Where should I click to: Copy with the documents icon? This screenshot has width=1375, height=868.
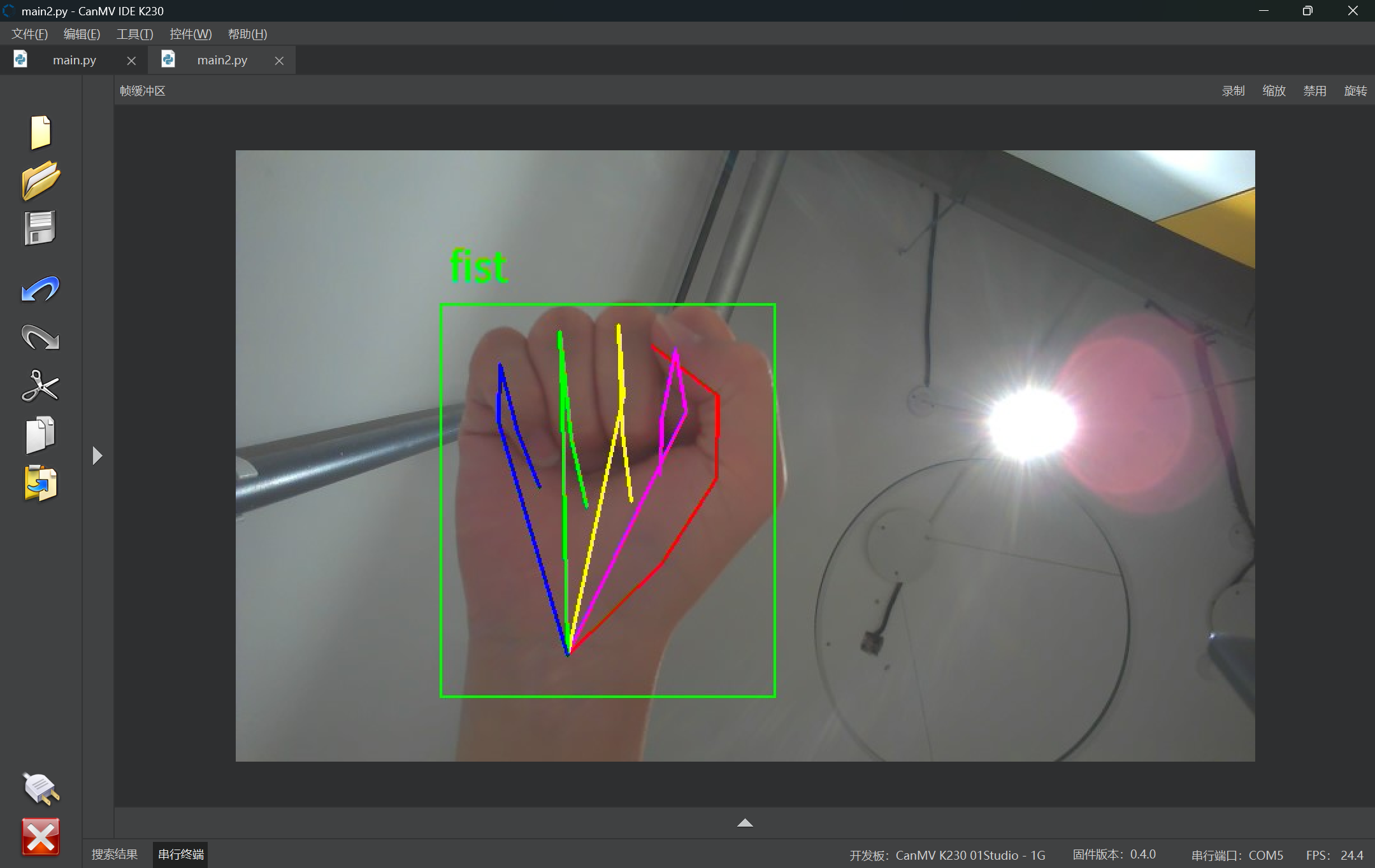(41, 435)
